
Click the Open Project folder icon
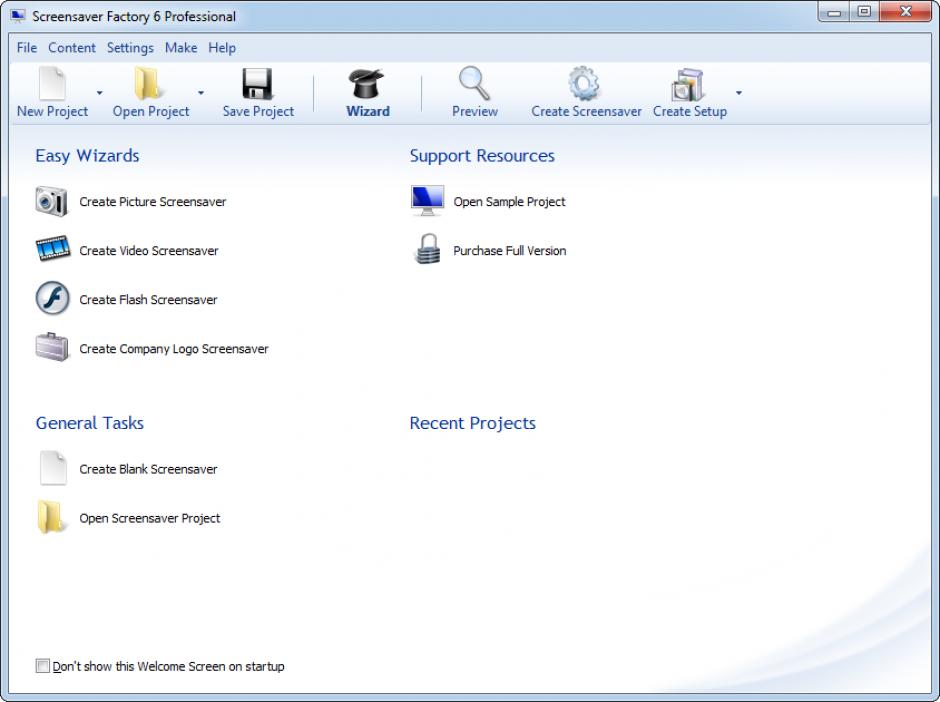point(147,83)
